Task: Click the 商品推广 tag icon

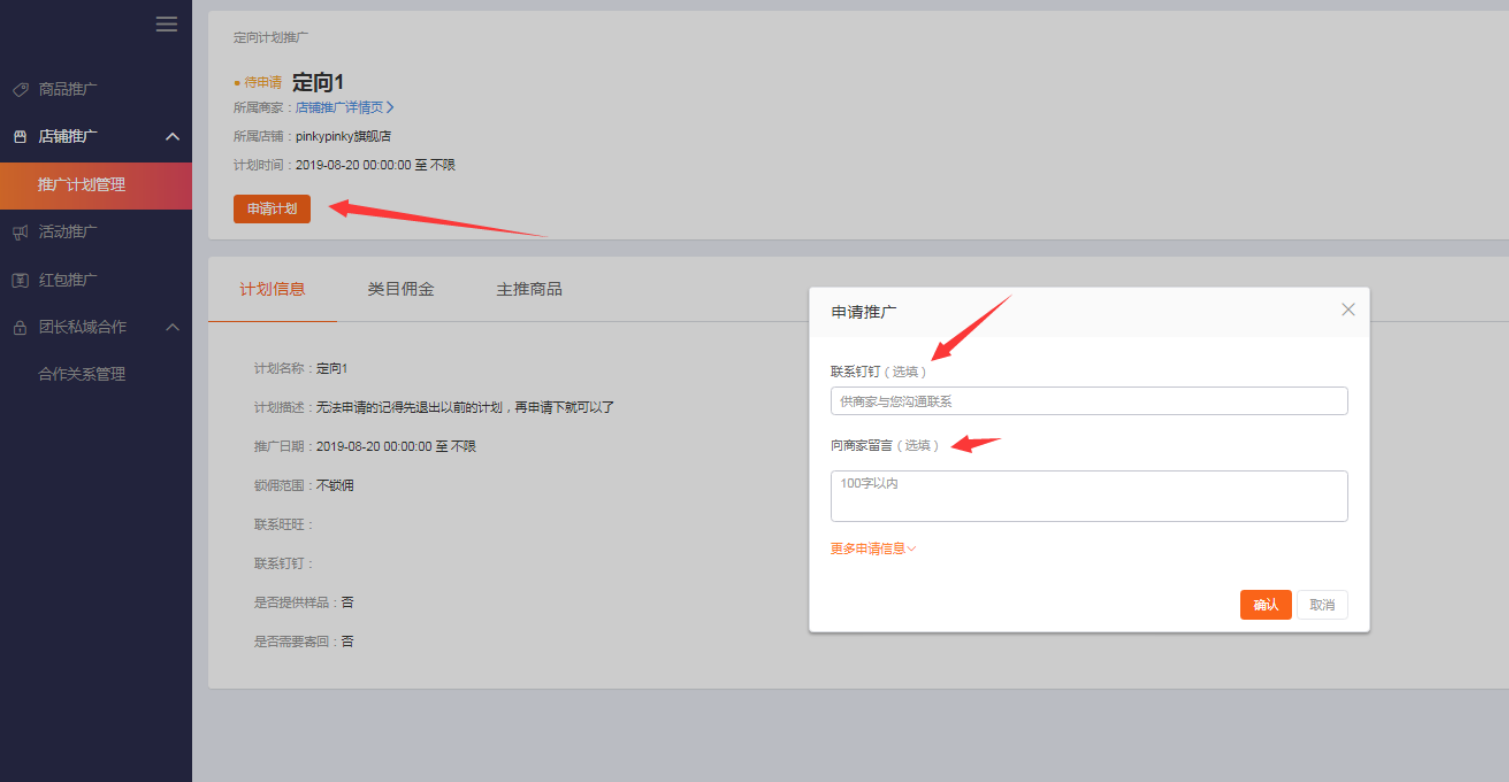Action: [x=20, y=90]
